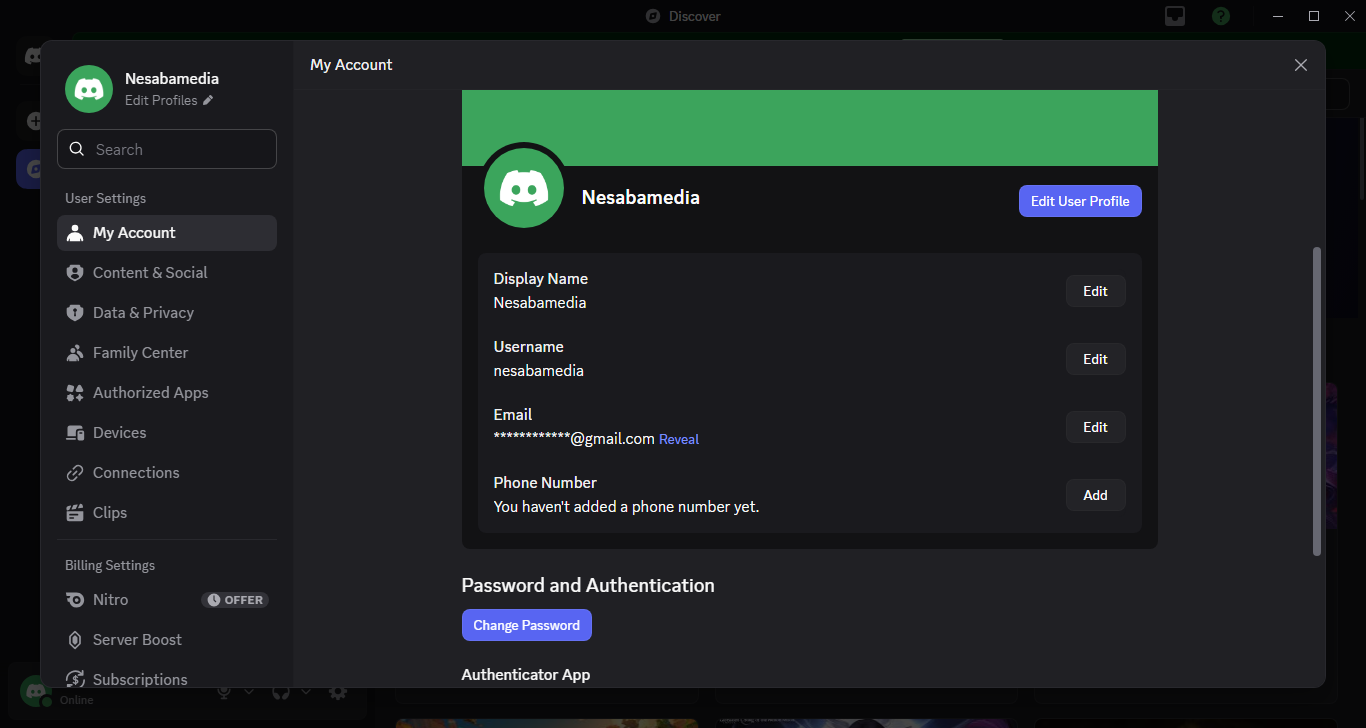Click the Help question mark icon
The height and width of the screenshot is (728, 1366).
tap(1220, 16)
